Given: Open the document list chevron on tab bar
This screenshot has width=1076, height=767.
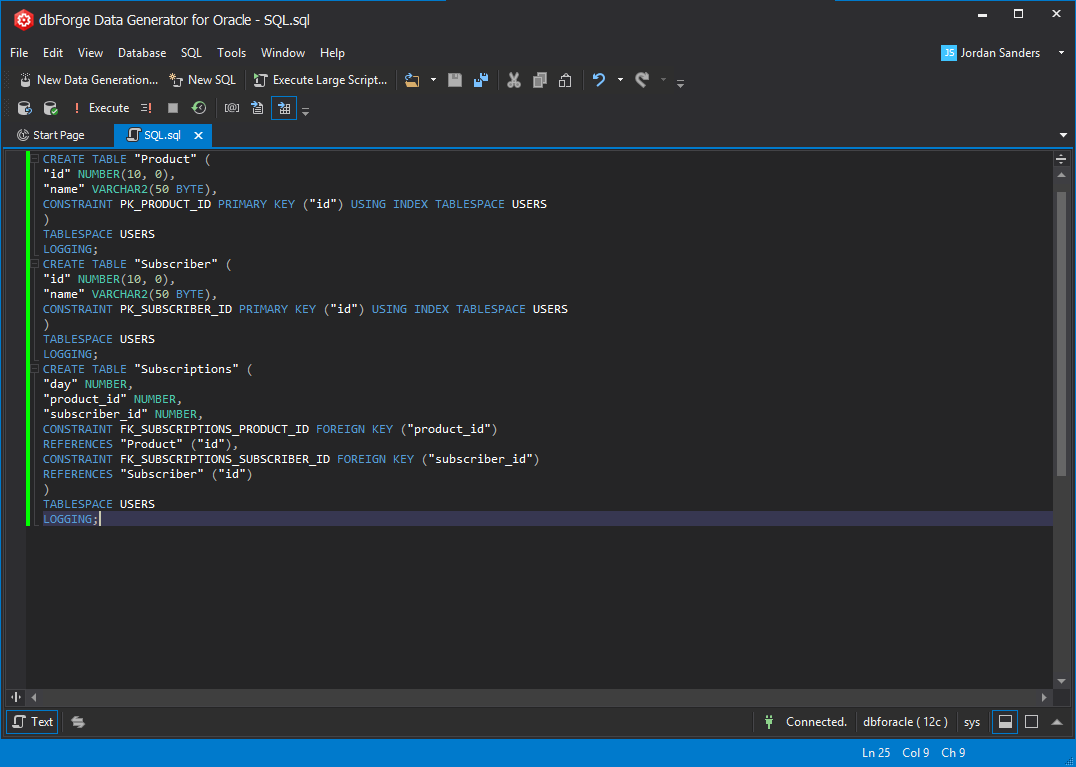Looking at the screenshot, I should [1063, 134].
